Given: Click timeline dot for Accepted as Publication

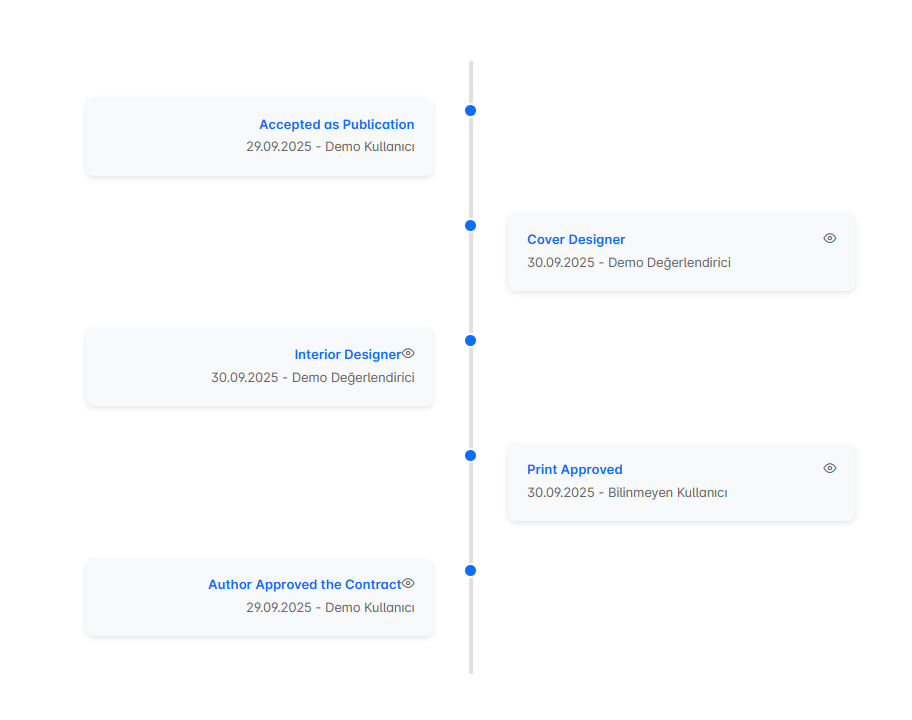Looking at the screenshot, I should [x=470, y=110].
